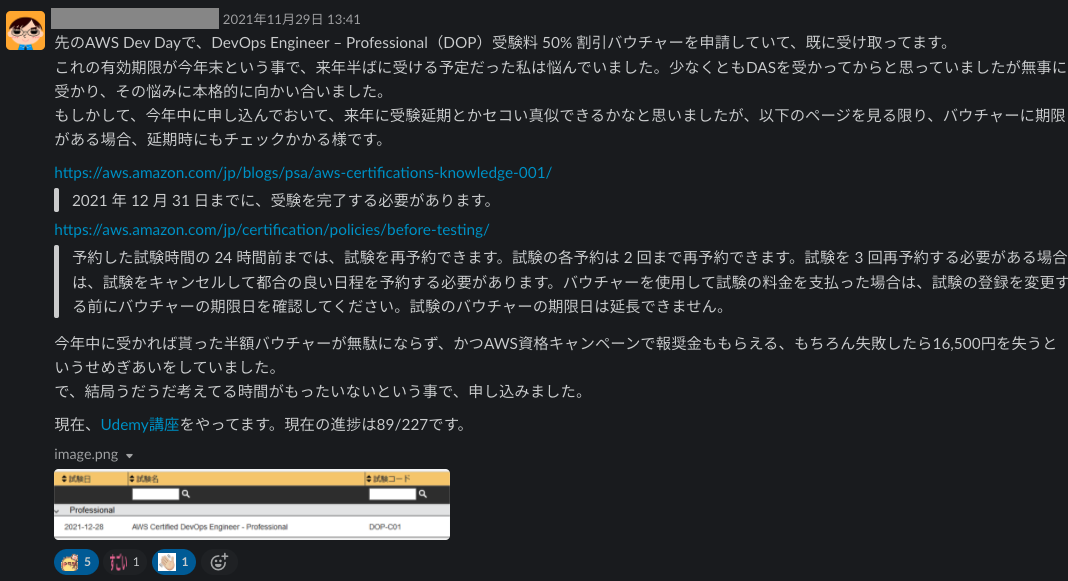Open the aws-certifications-knowledge-001 blog link
This screenshot has height=581, width=1068.
[x=301, y=172]
